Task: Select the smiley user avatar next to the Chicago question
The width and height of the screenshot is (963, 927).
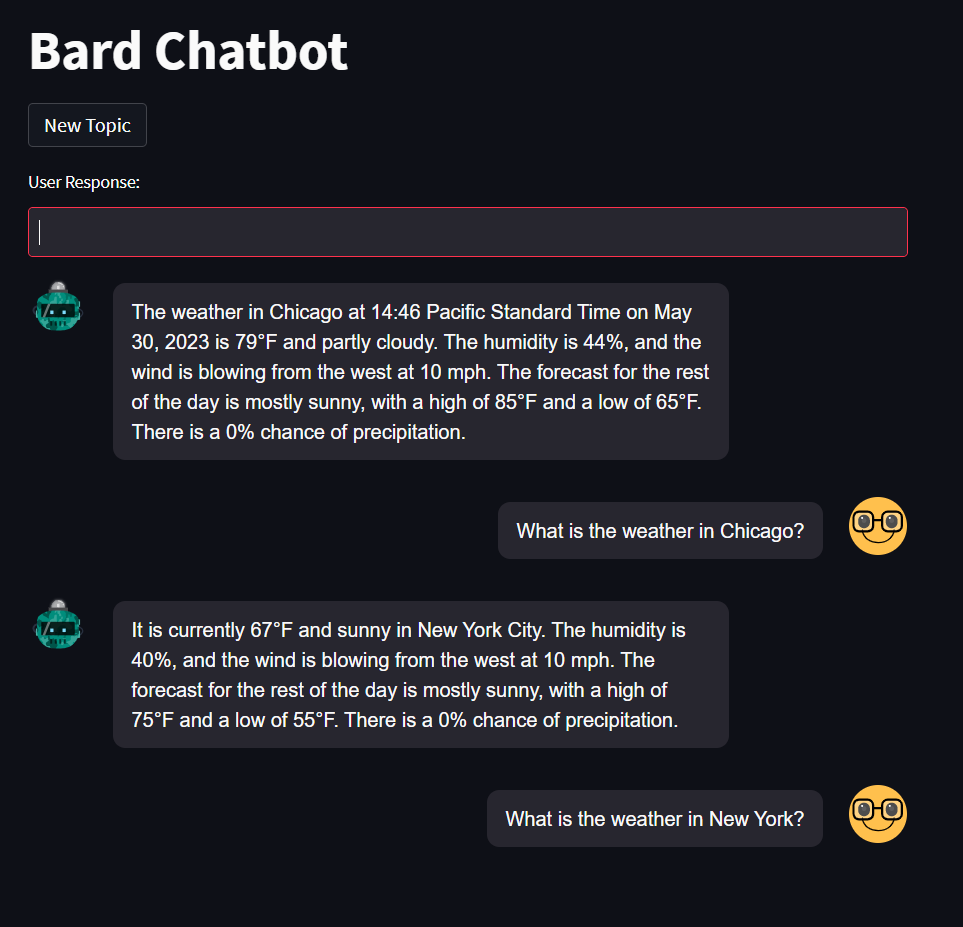Action: tap(877, 525)
